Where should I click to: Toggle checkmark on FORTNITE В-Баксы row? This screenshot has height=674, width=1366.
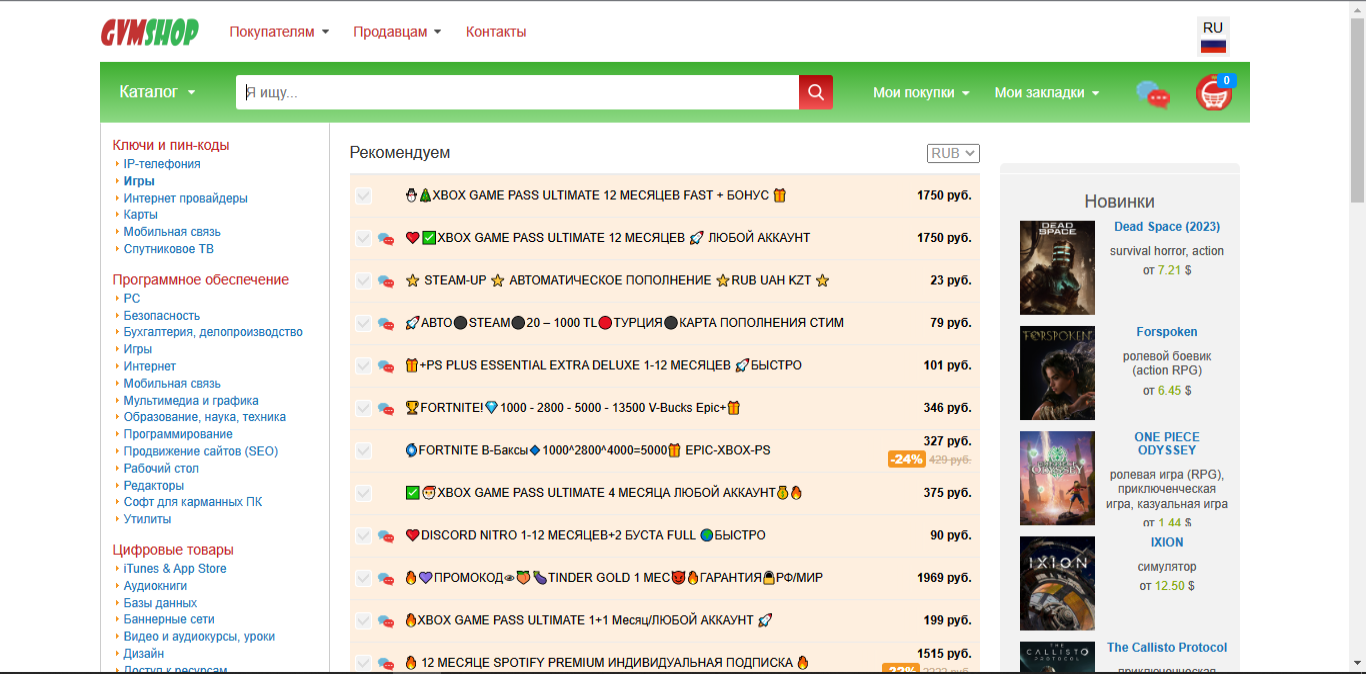pos(363,451)
